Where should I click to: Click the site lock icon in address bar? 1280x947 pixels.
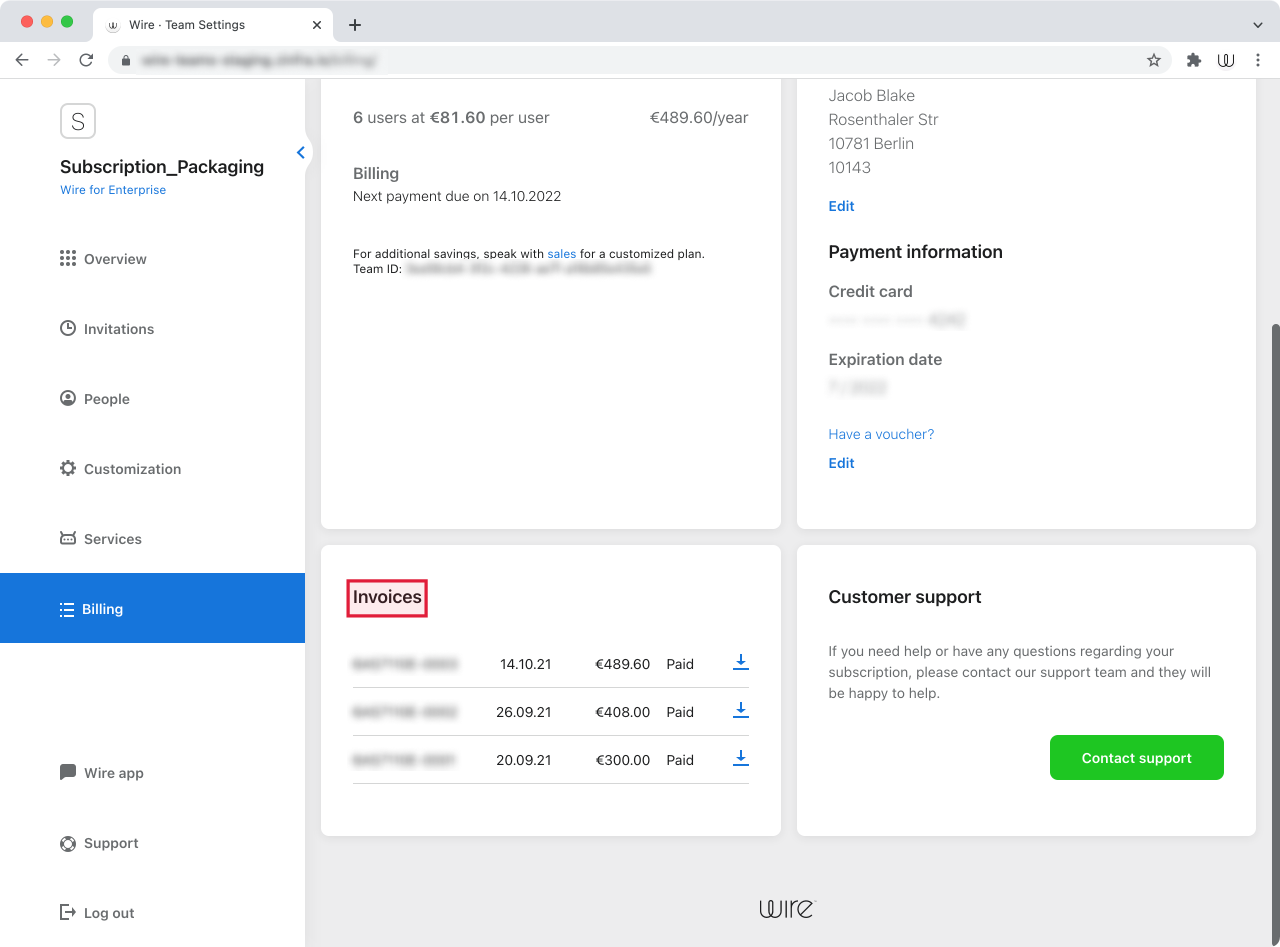(126, 60)
